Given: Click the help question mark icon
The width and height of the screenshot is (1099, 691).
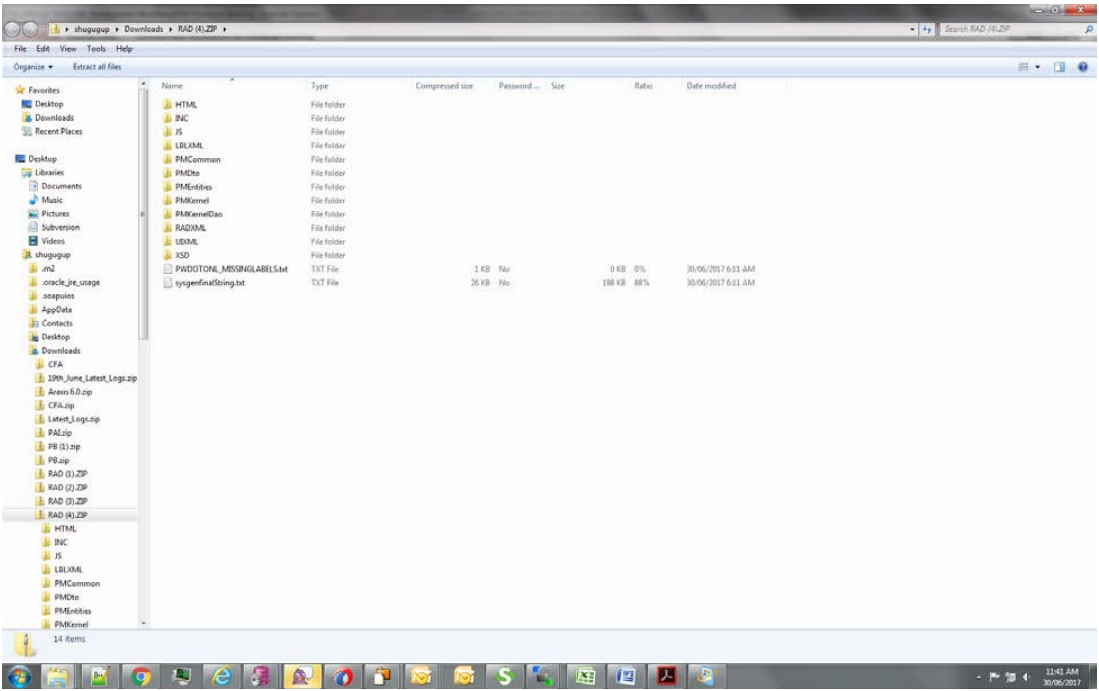Looking at the screenshot, I should (x=1083, y=67).
